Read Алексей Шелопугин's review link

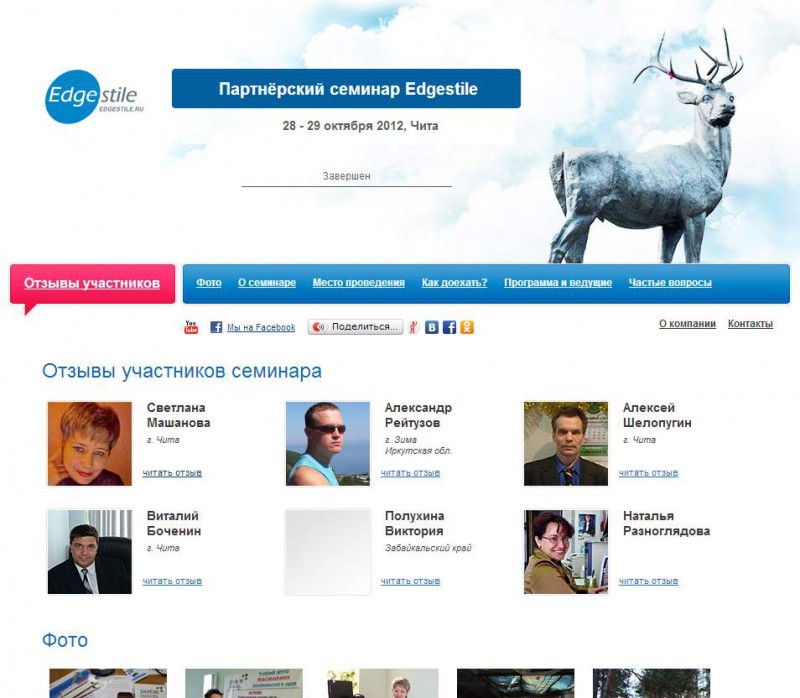click(648, 473)
